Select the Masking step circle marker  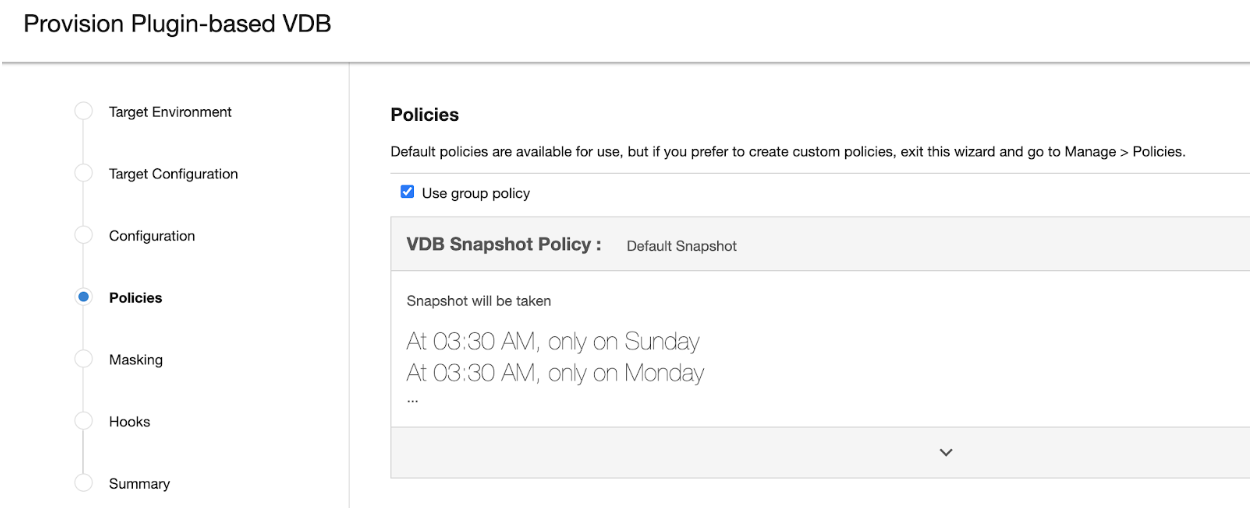[x=84, y=360]
